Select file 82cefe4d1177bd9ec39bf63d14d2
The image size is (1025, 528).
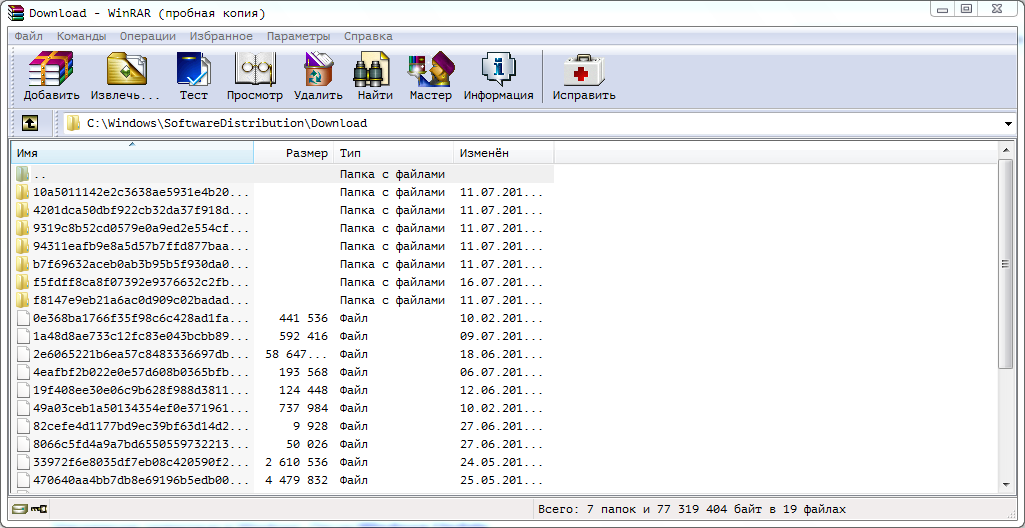click(x=141, y=426)
